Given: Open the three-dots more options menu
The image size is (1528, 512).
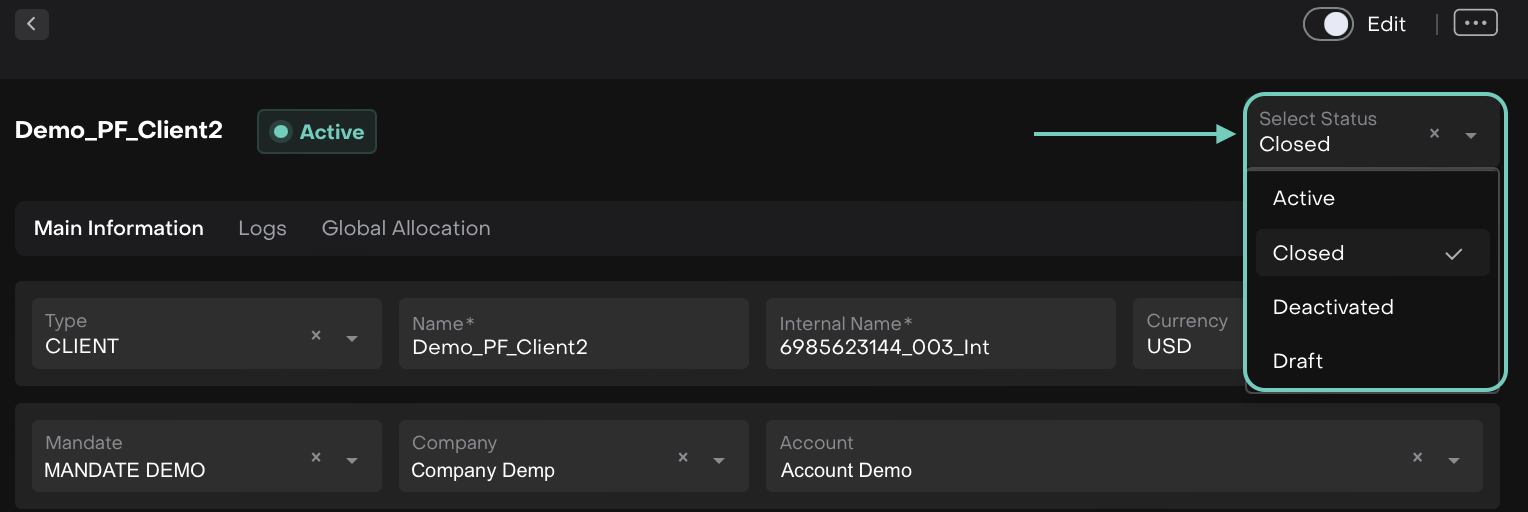Looking at the screenshot, I should click(x=1475, y=23).
